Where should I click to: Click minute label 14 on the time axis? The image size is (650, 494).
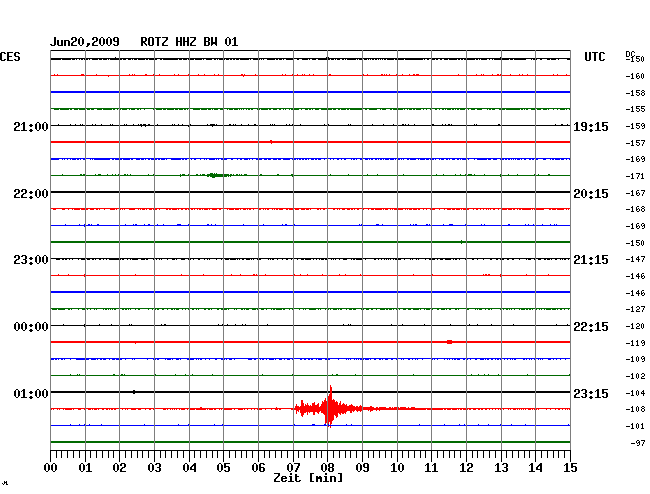535,468
